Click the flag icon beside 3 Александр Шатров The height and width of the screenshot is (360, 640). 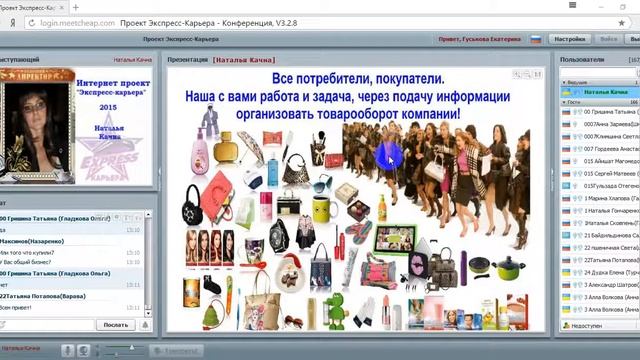point(566,285)
